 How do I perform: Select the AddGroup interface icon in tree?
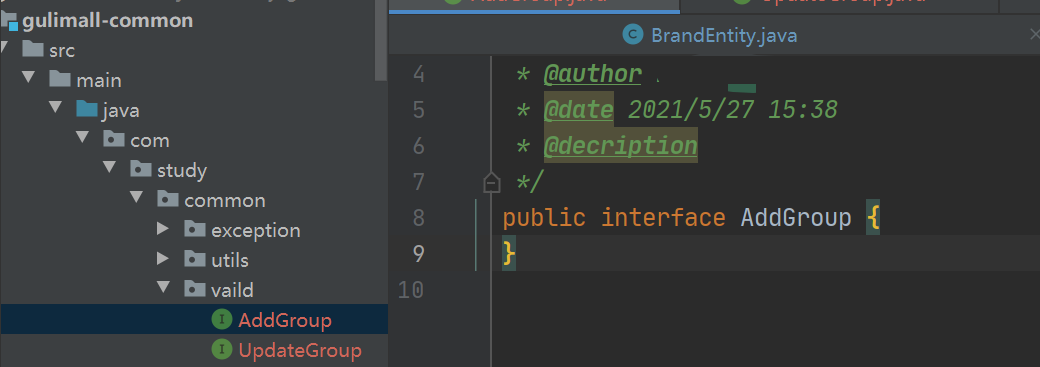[x=221, y=320]
